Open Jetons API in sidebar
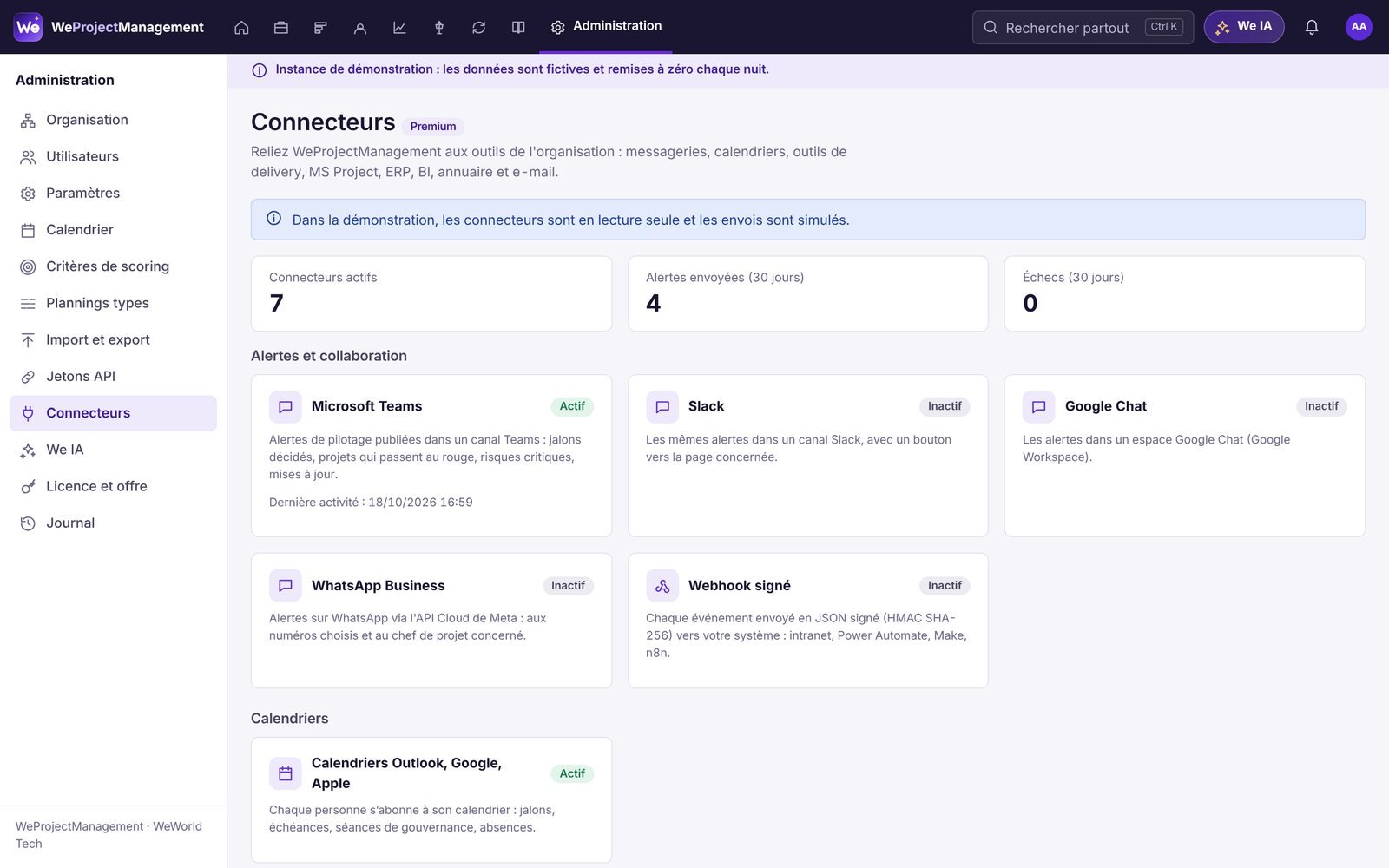This screenshot has width=1389, height=868. click(113, 376)
